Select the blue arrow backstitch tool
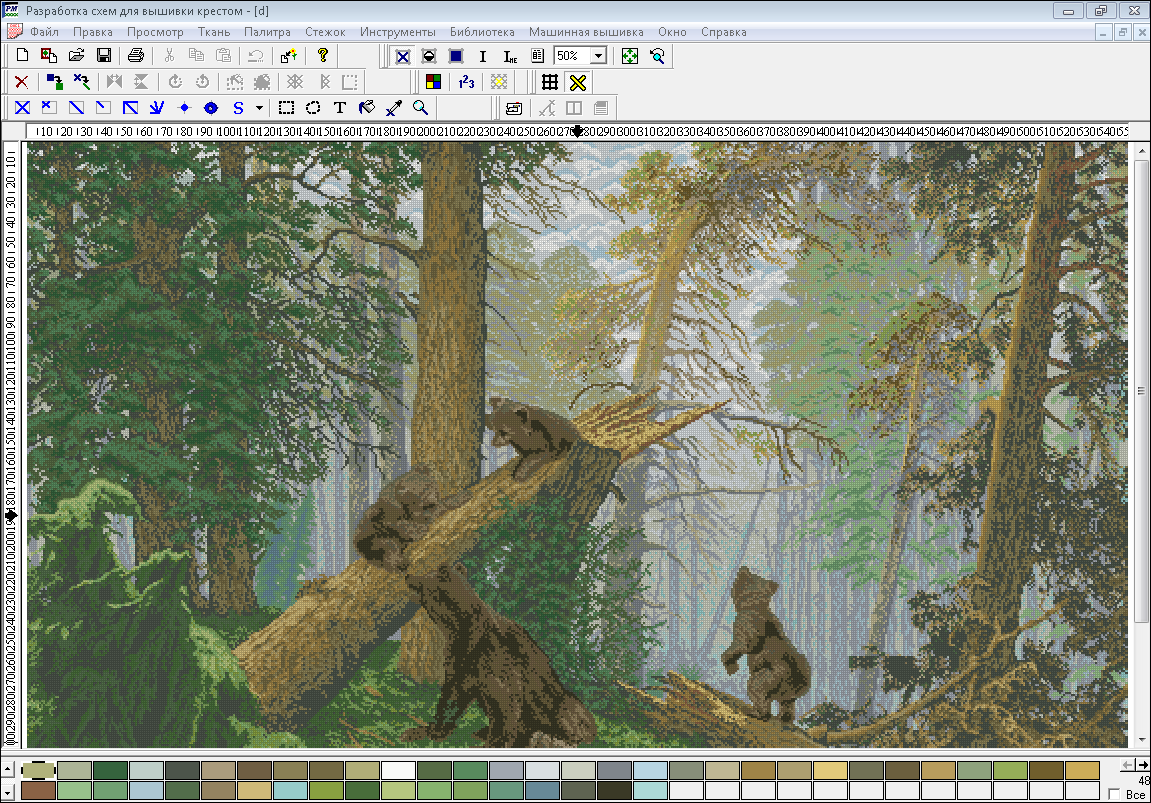Screen dimensions: 1151x803 157,108
